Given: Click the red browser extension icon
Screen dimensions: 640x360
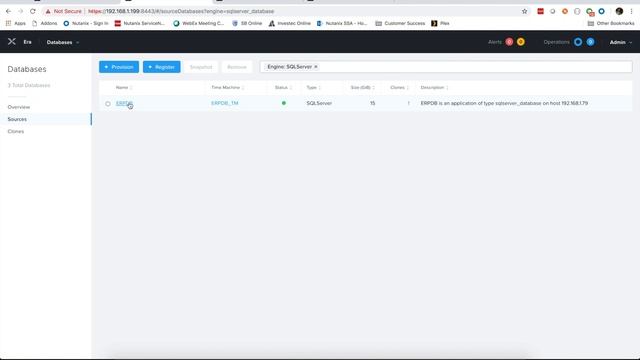Looking at the screenshot, I should pos(540,11).
